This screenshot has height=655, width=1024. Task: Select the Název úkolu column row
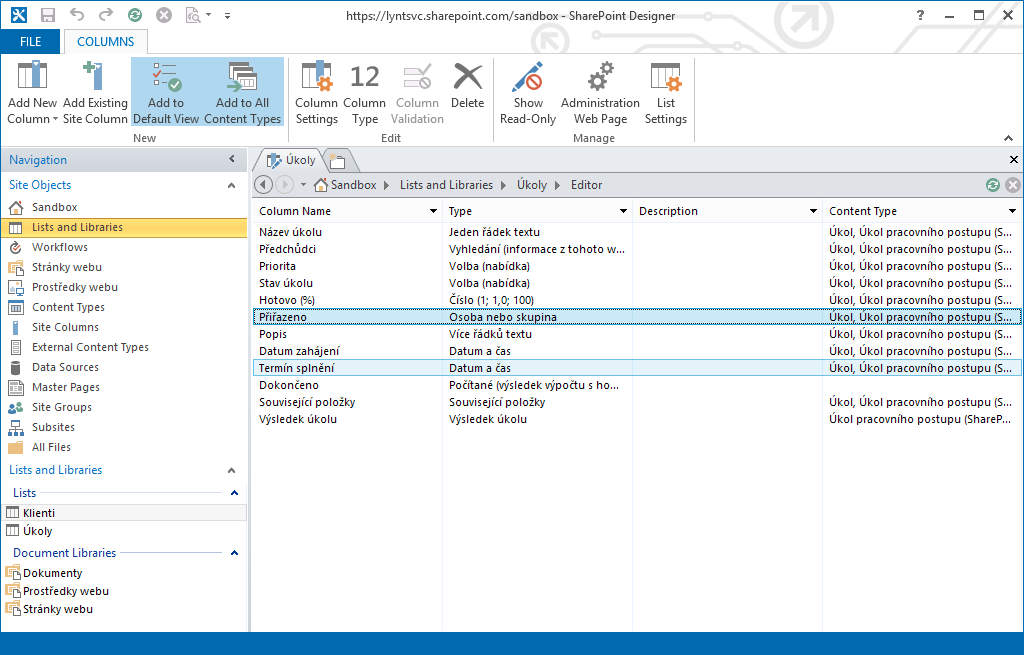coord(637,232)
